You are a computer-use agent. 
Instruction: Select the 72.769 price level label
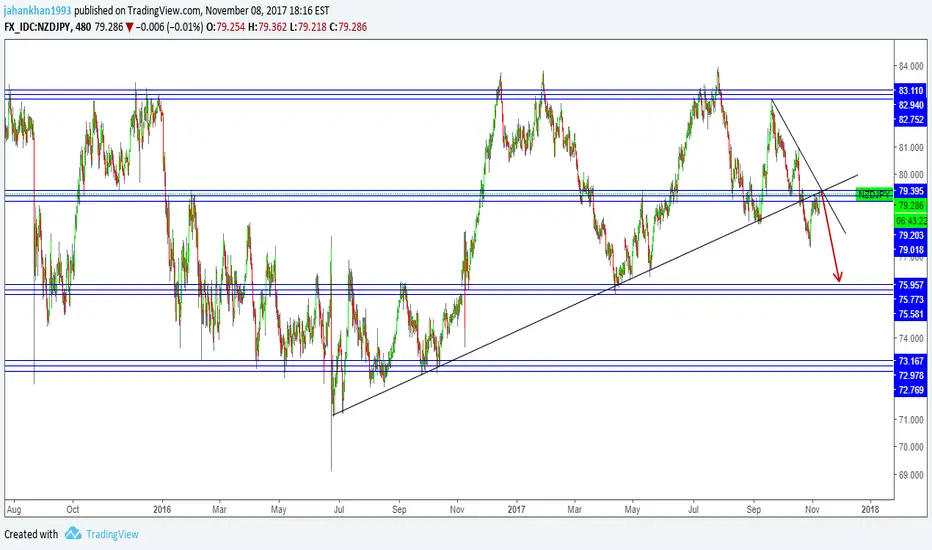911,390
